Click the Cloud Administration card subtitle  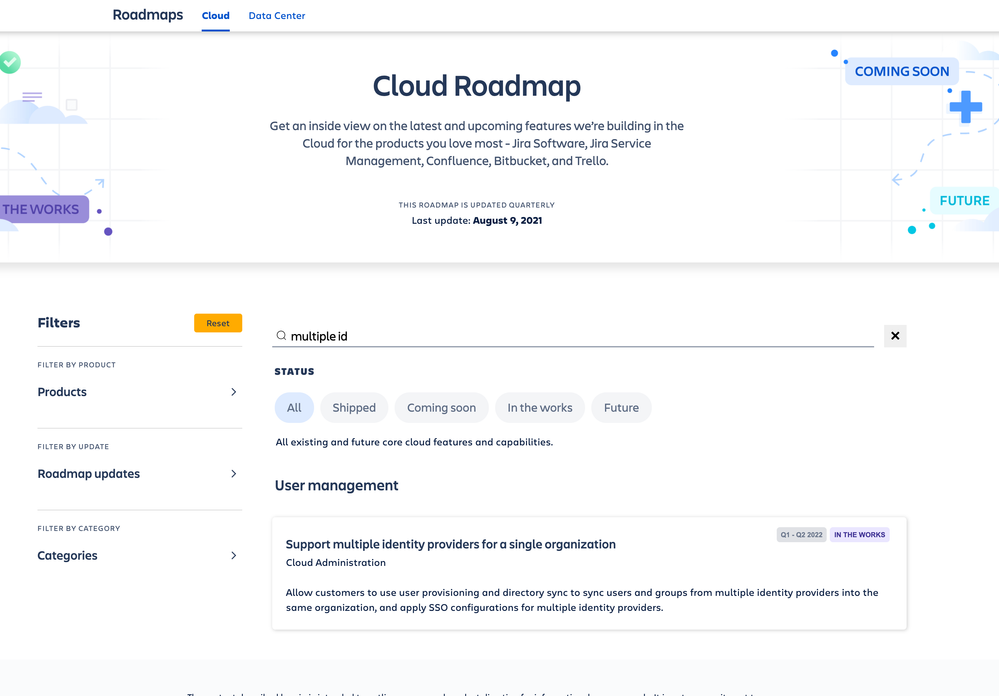coord(336,563)
